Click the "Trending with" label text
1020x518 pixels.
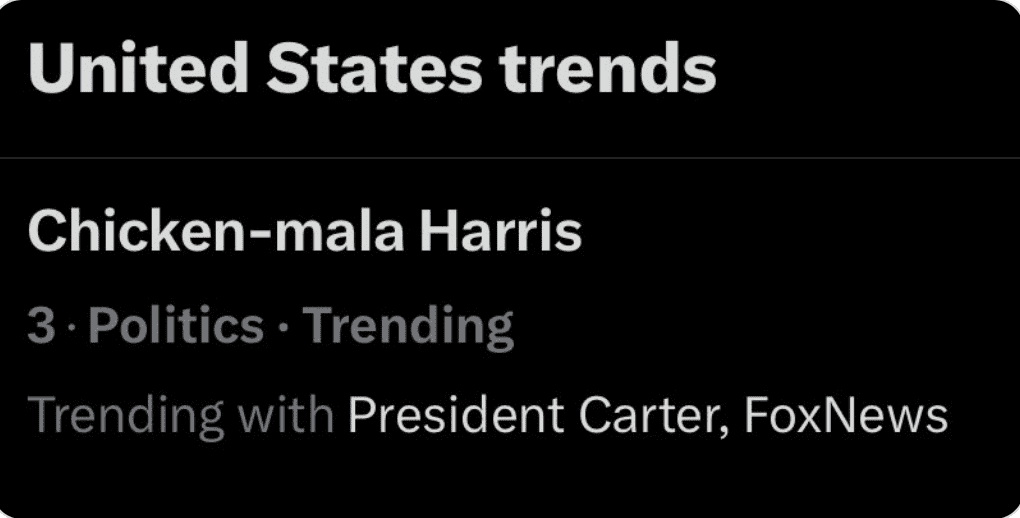coord(180,415)
